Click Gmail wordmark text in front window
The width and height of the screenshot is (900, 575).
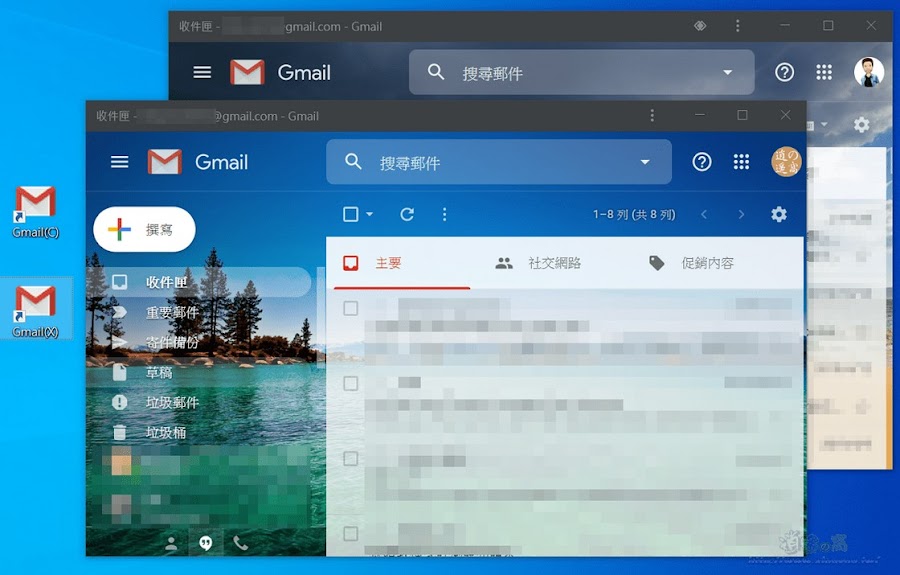click(221, 162)
